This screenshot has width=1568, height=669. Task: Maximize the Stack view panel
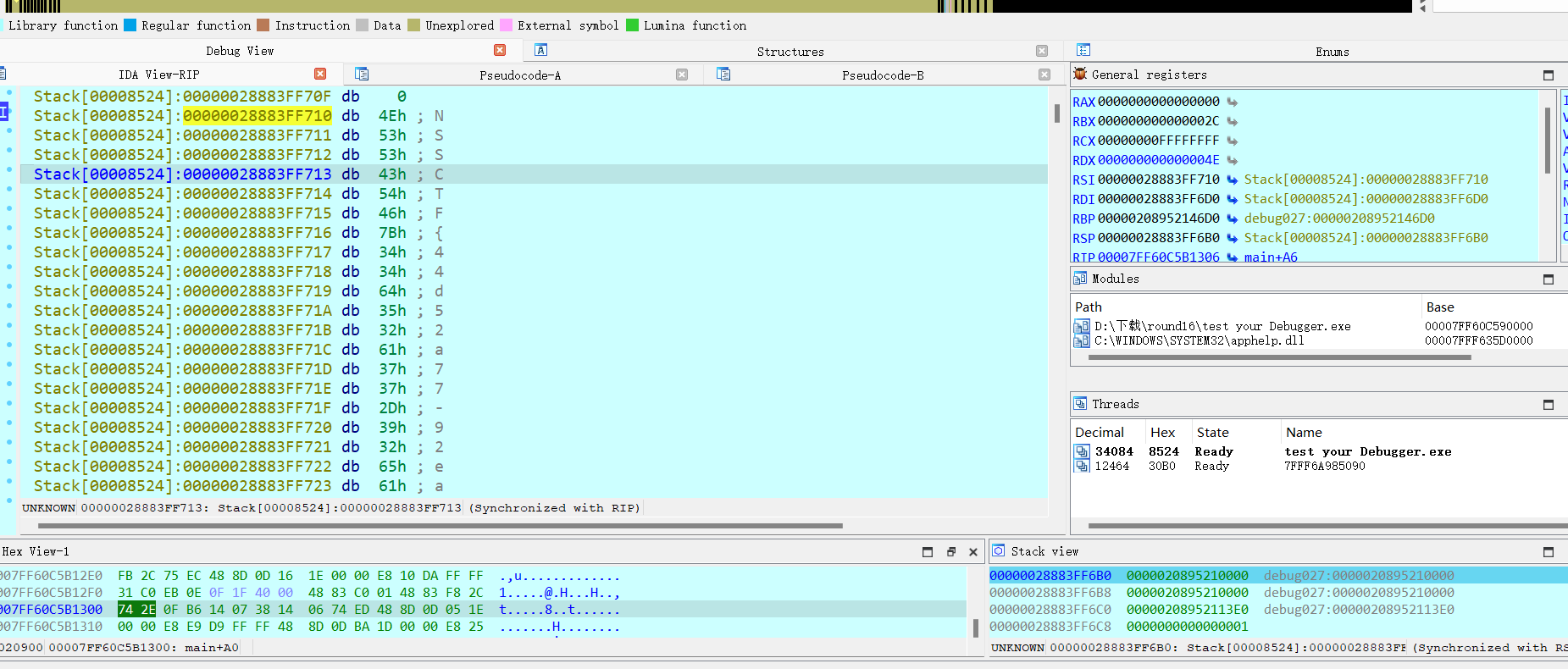(x=1549, y=552)
